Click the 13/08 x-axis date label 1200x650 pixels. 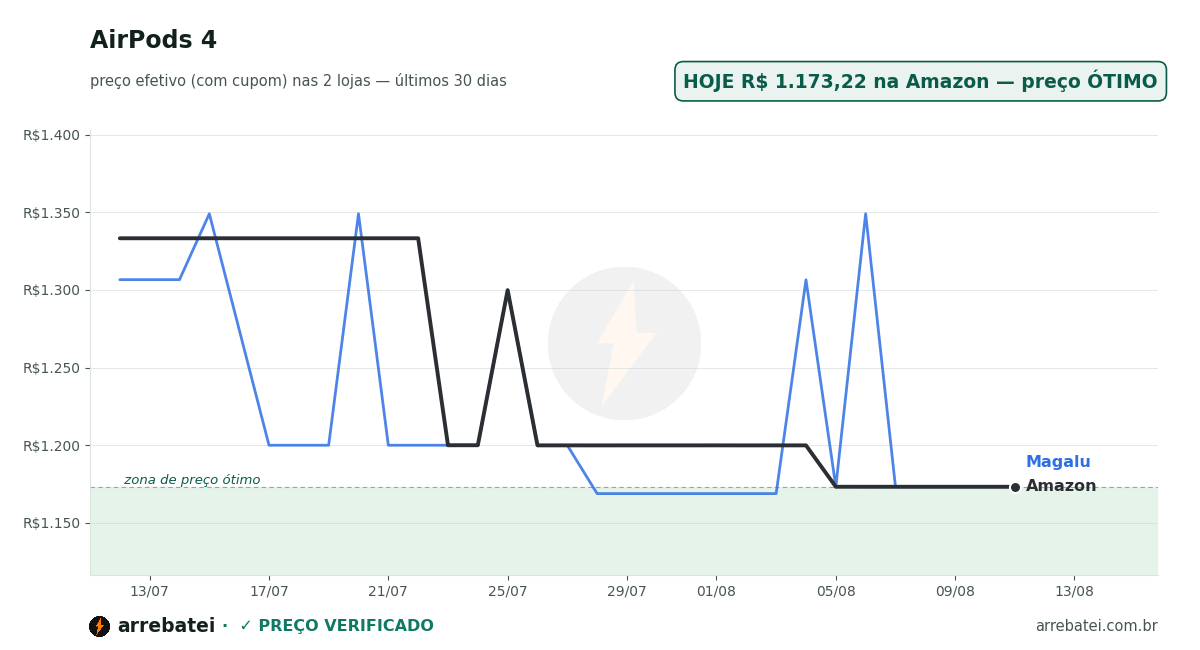(1074, 592)
